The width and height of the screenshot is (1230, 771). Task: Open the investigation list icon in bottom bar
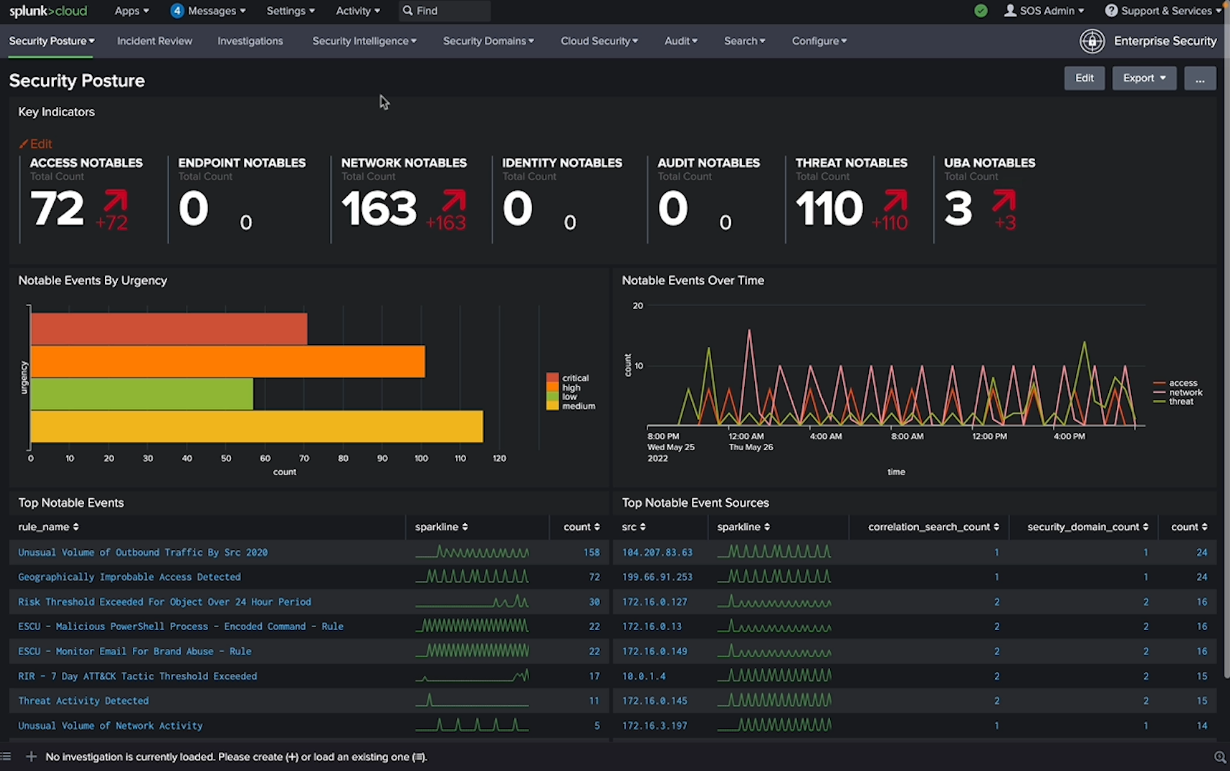tap(6, 757)
